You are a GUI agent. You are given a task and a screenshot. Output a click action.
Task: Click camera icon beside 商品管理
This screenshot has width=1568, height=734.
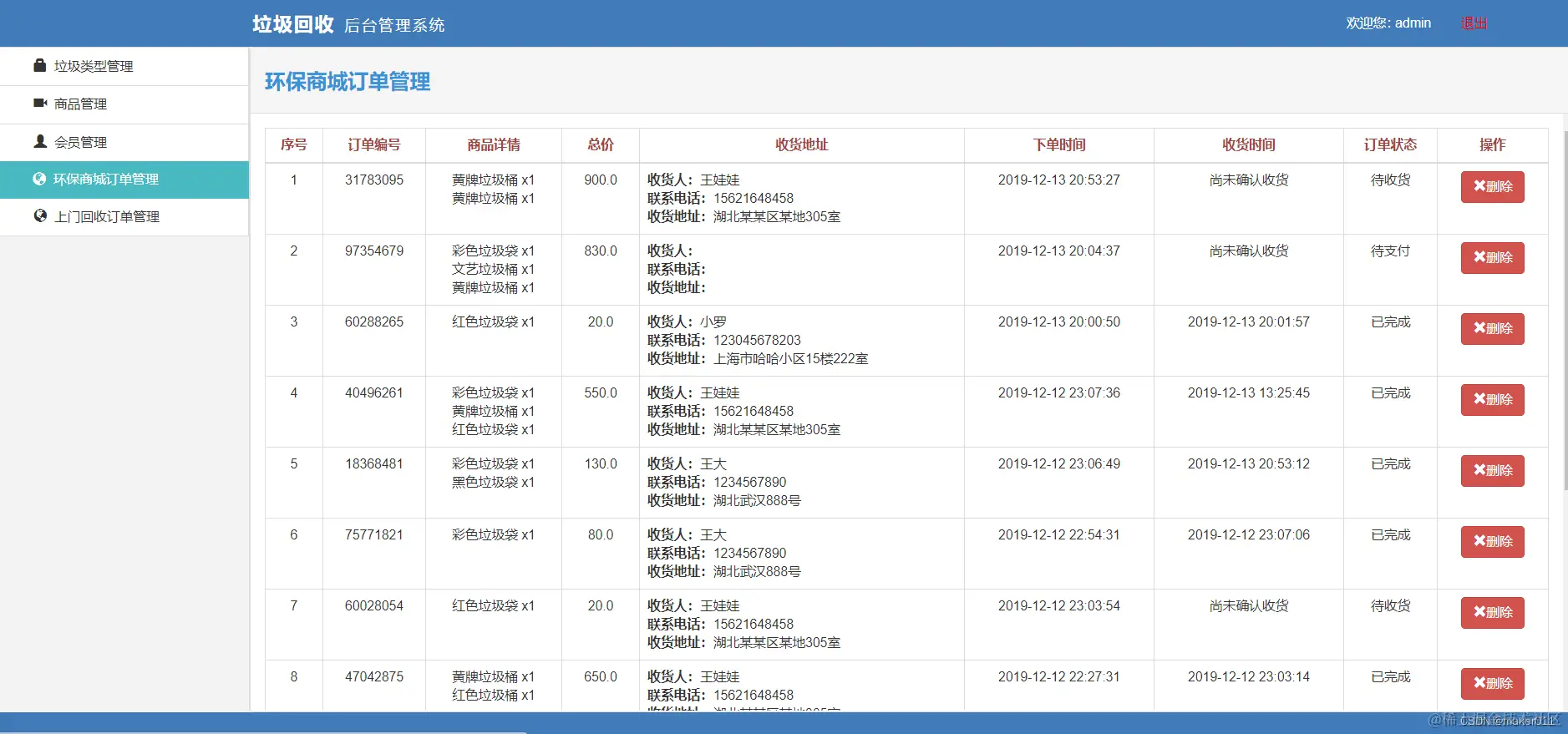(x=39, y=104)
